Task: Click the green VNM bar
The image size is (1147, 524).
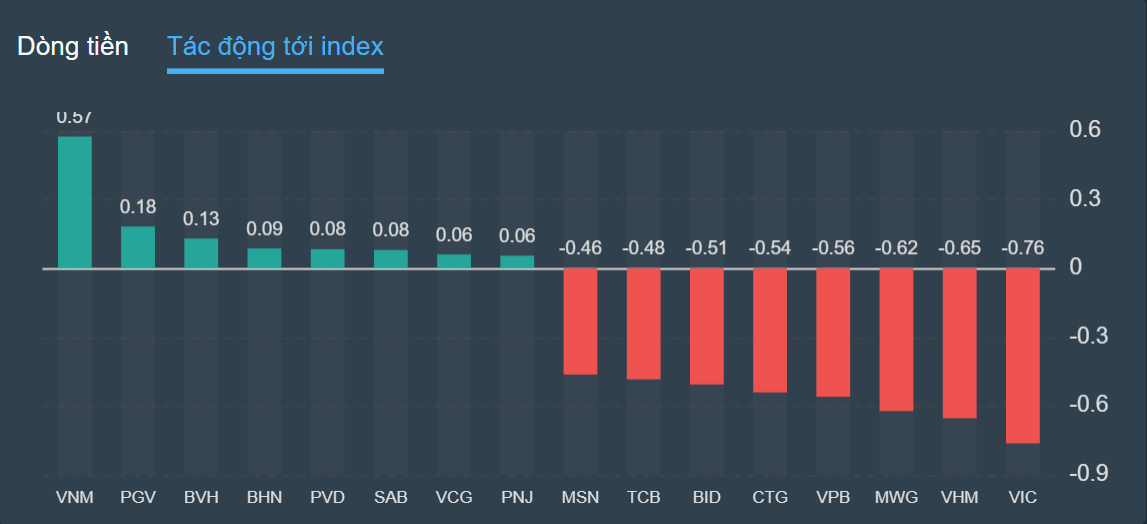Action: point(75,202)
